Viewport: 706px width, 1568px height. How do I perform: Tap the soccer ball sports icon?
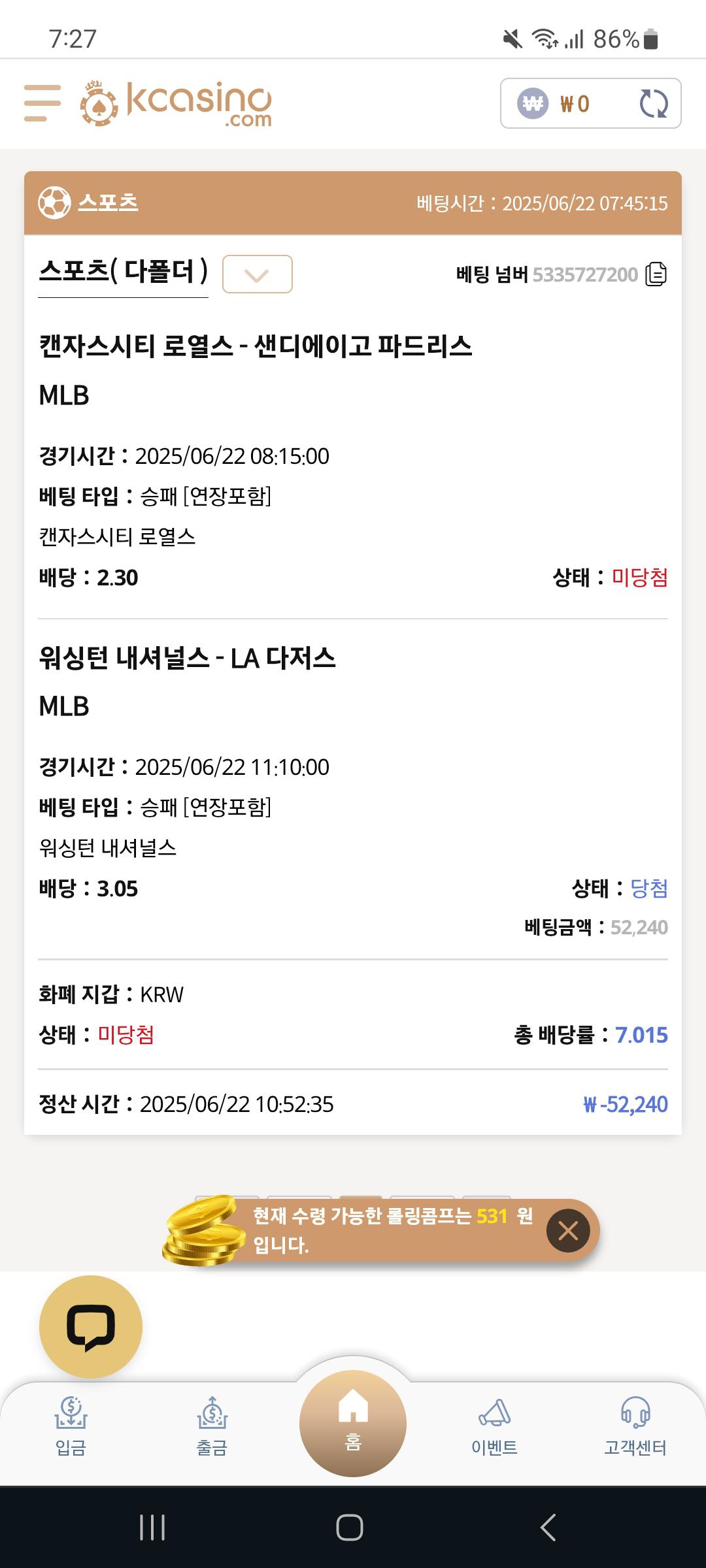[54, 203]
